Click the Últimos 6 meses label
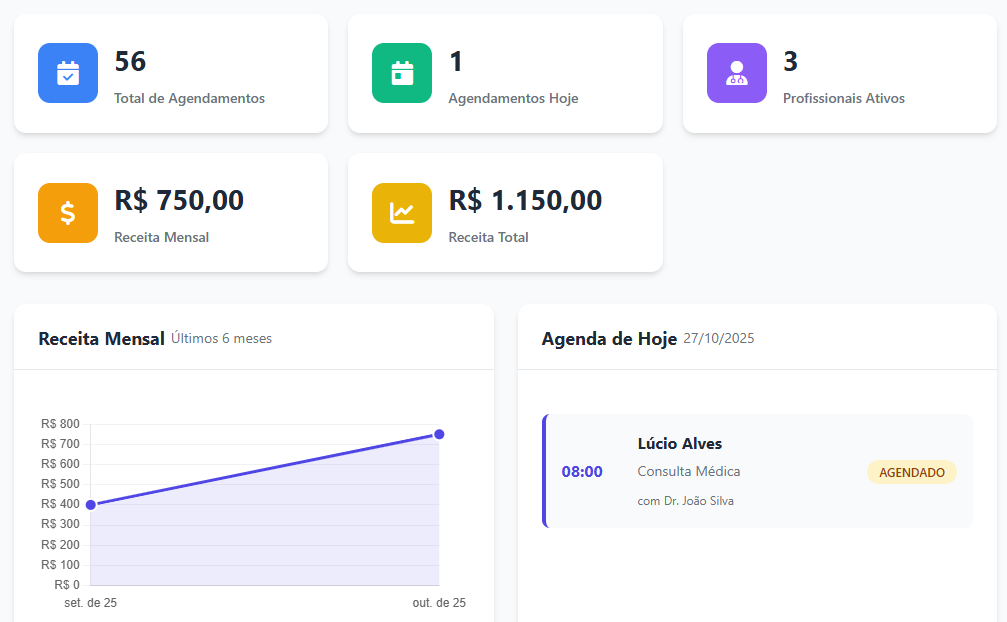1007x622 pixels. pos(222,339)
